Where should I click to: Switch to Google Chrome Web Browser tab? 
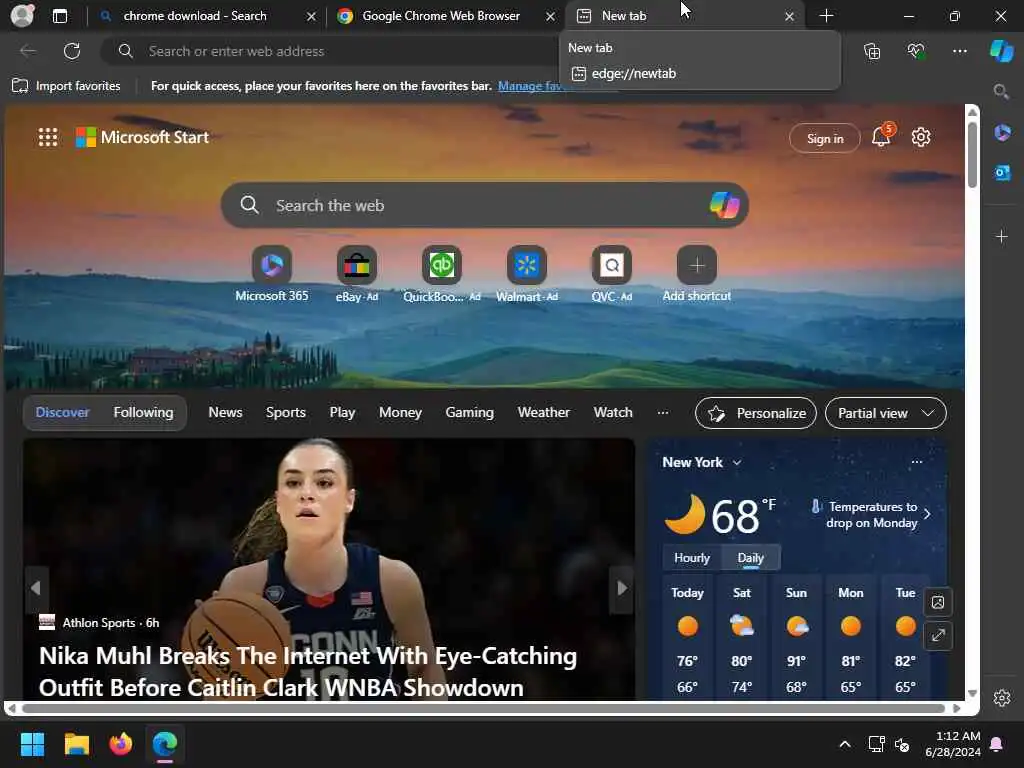pos(441,16)
